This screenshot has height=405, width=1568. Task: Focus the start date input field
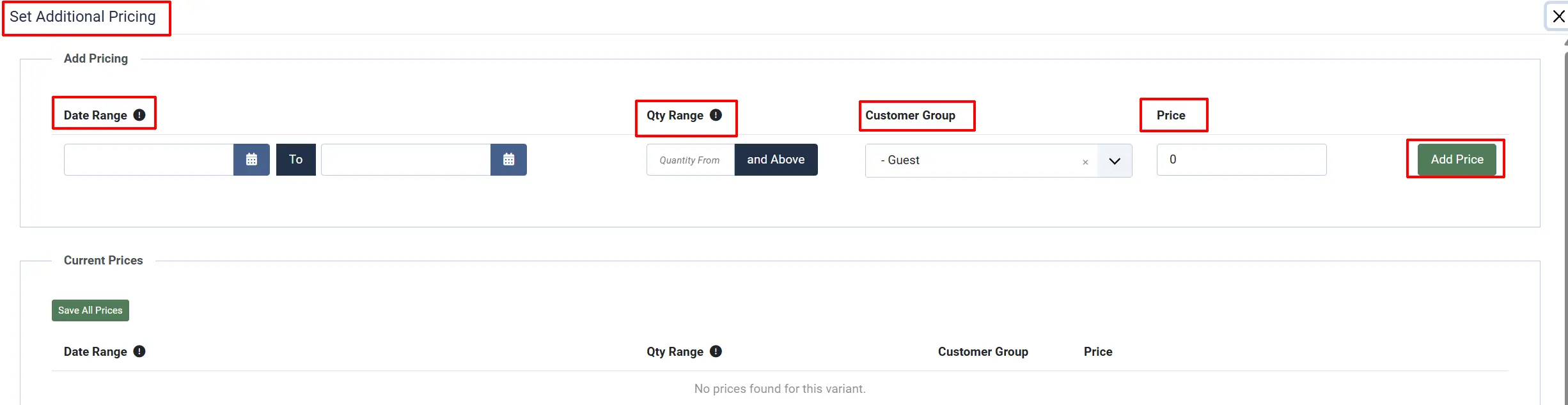click(x=148, y=160)
